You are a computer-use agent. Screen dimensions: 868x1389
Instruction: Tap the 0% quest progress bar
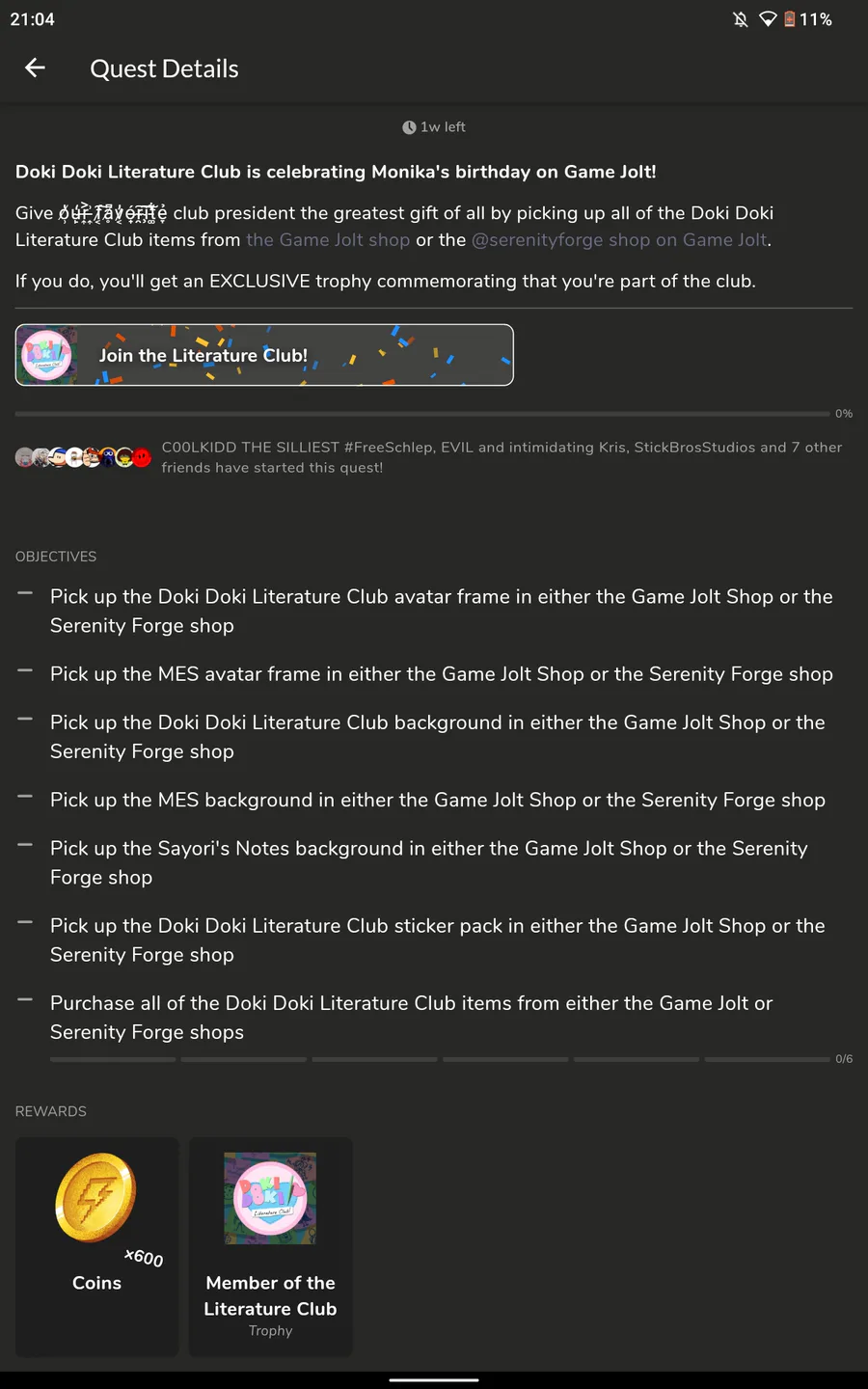422,414
